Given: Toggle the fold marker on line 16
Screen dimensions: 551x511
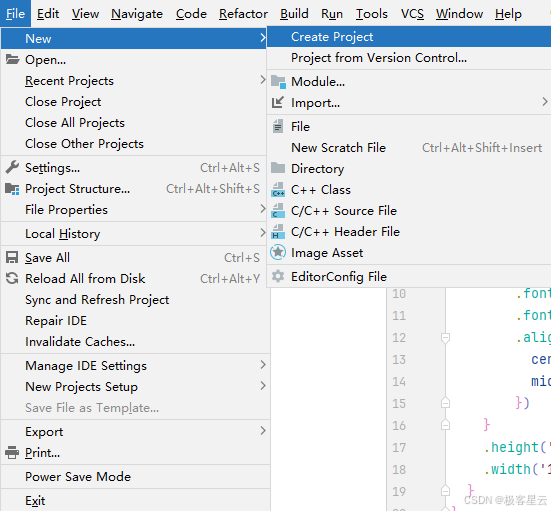Looking at the screenshot, I should coord(445,425).
